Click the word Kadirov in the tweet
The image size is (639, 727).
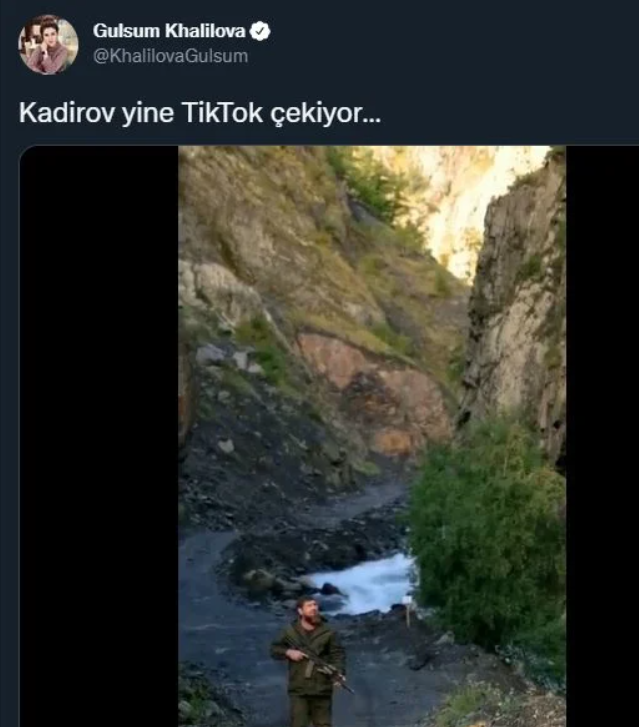[x=66, y=112]
